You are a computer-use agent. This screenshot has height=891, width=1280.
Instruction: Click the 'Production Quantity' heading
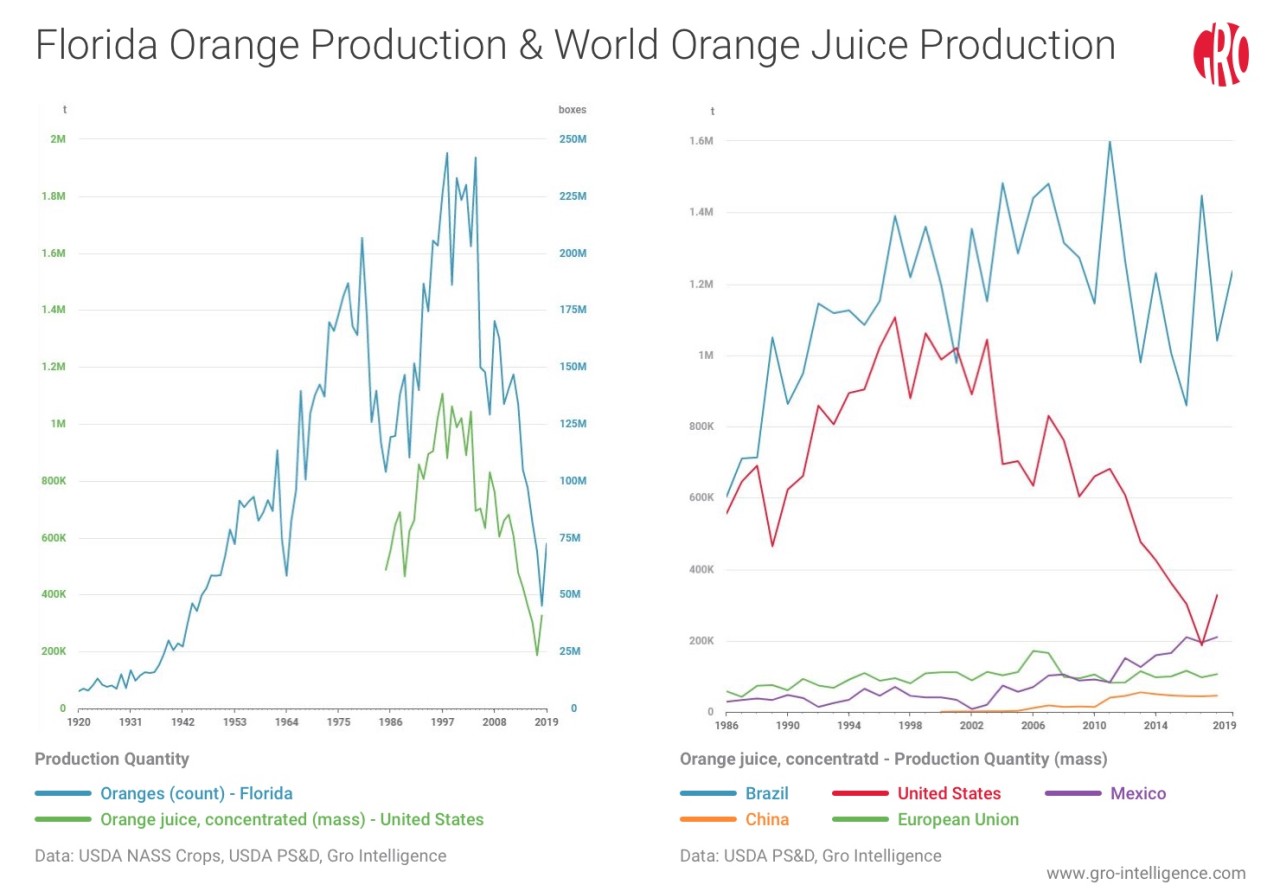click(112, 759)
